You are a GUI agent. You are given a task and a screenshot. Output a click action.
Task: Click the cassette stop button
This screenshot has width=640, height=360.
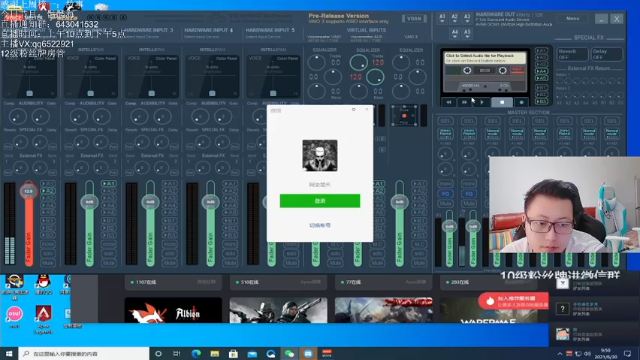tap(502, 102)
